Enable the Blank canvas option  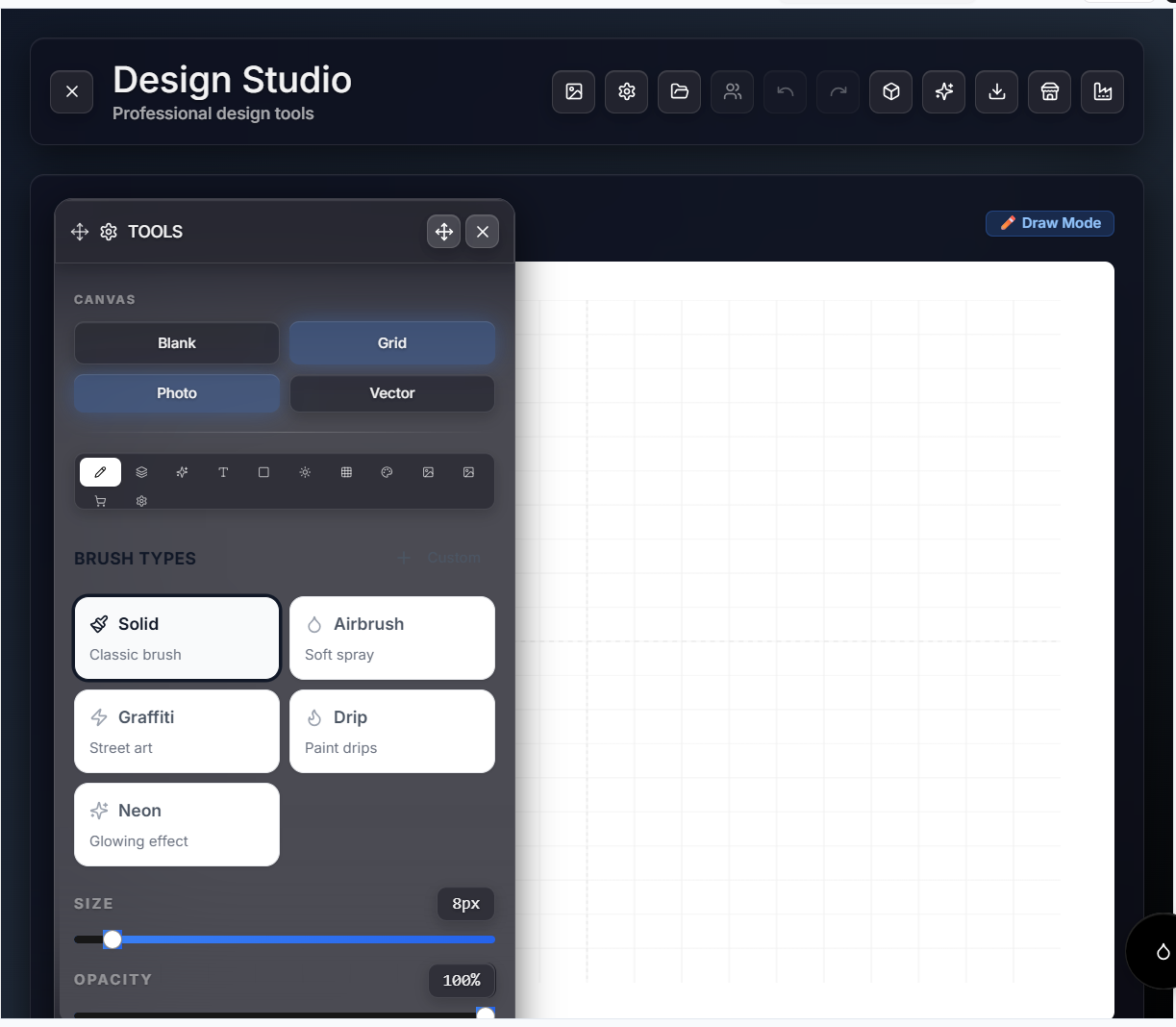pyautogui.click(x=176, y=342)
